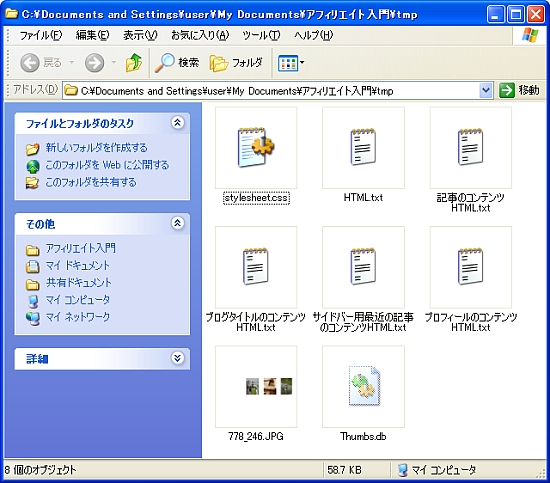Click the Shared Documents folder icon
Viewport: 550px width, 483px height.
(33, 284)
